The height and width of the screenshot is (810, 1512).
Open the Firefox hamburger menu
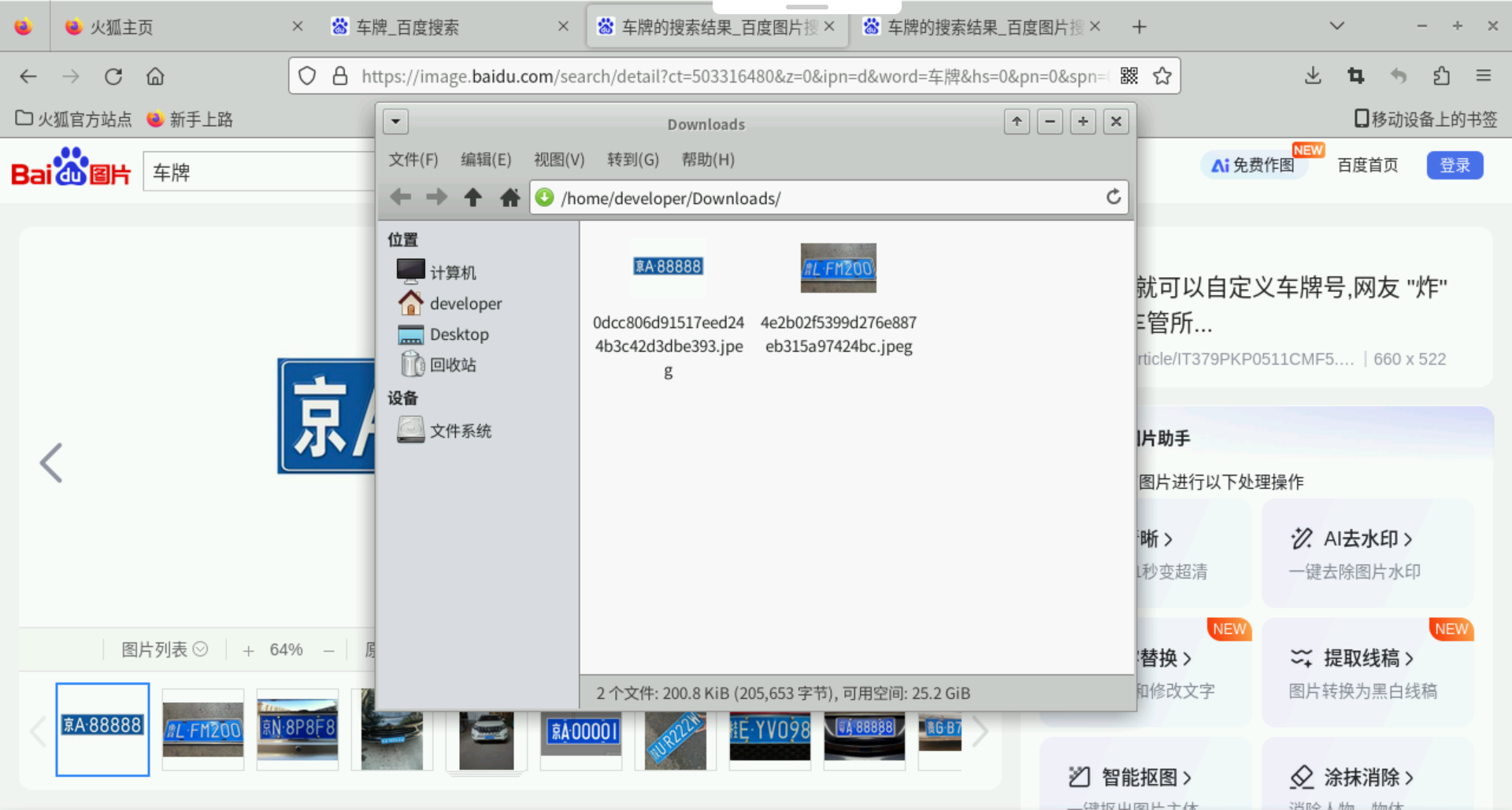point(1484,76)
